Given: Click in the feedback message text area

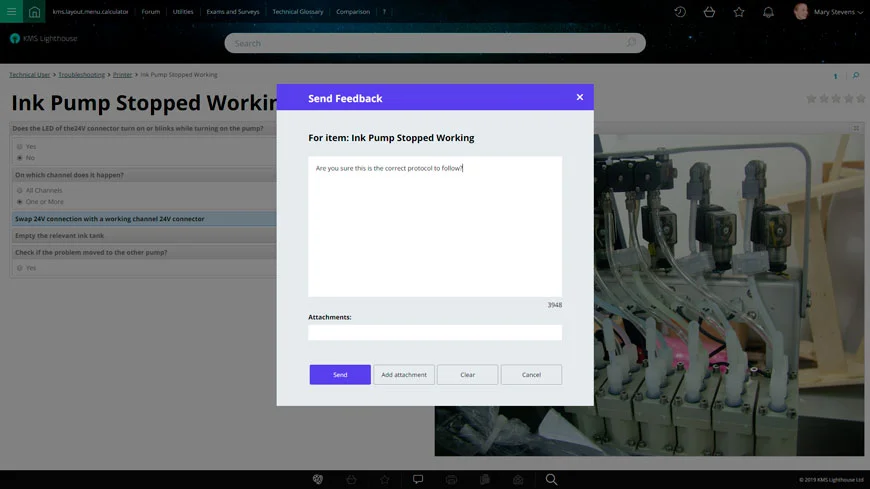Looking at the screenshot, I should (435, 226).
